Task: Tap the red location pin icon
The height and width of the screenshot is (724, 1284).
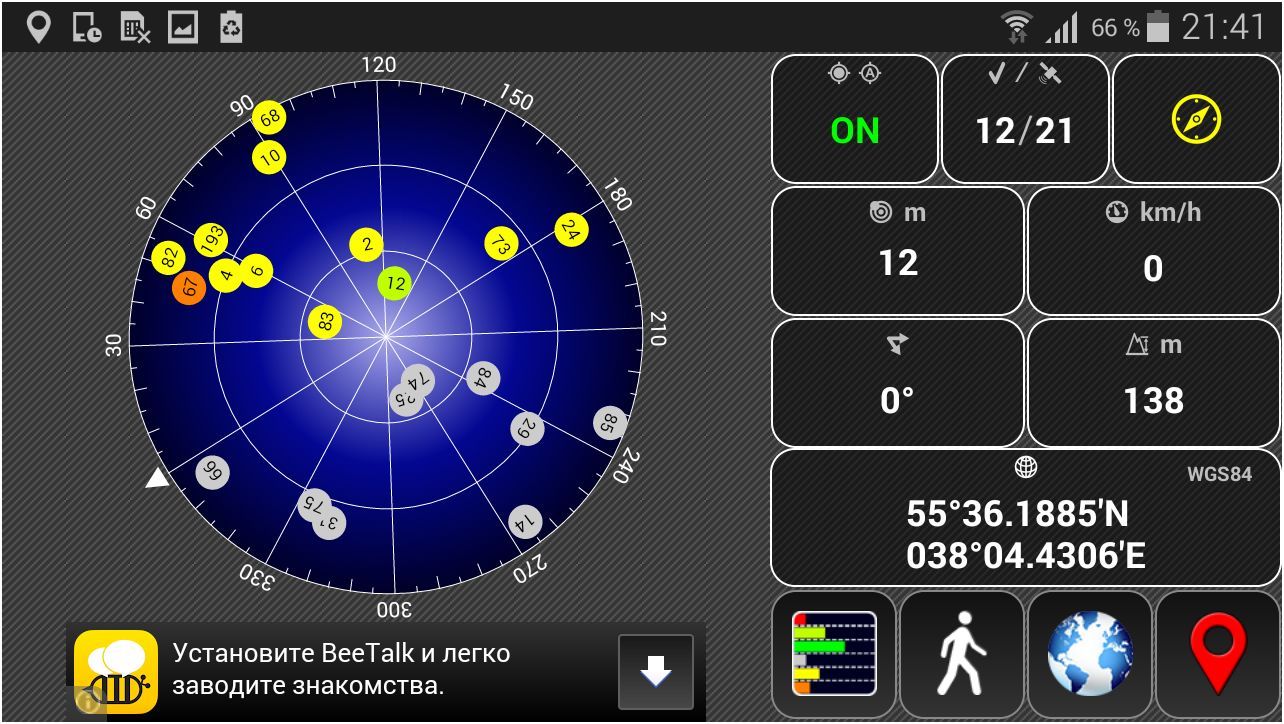Action: pos(1218,654)
